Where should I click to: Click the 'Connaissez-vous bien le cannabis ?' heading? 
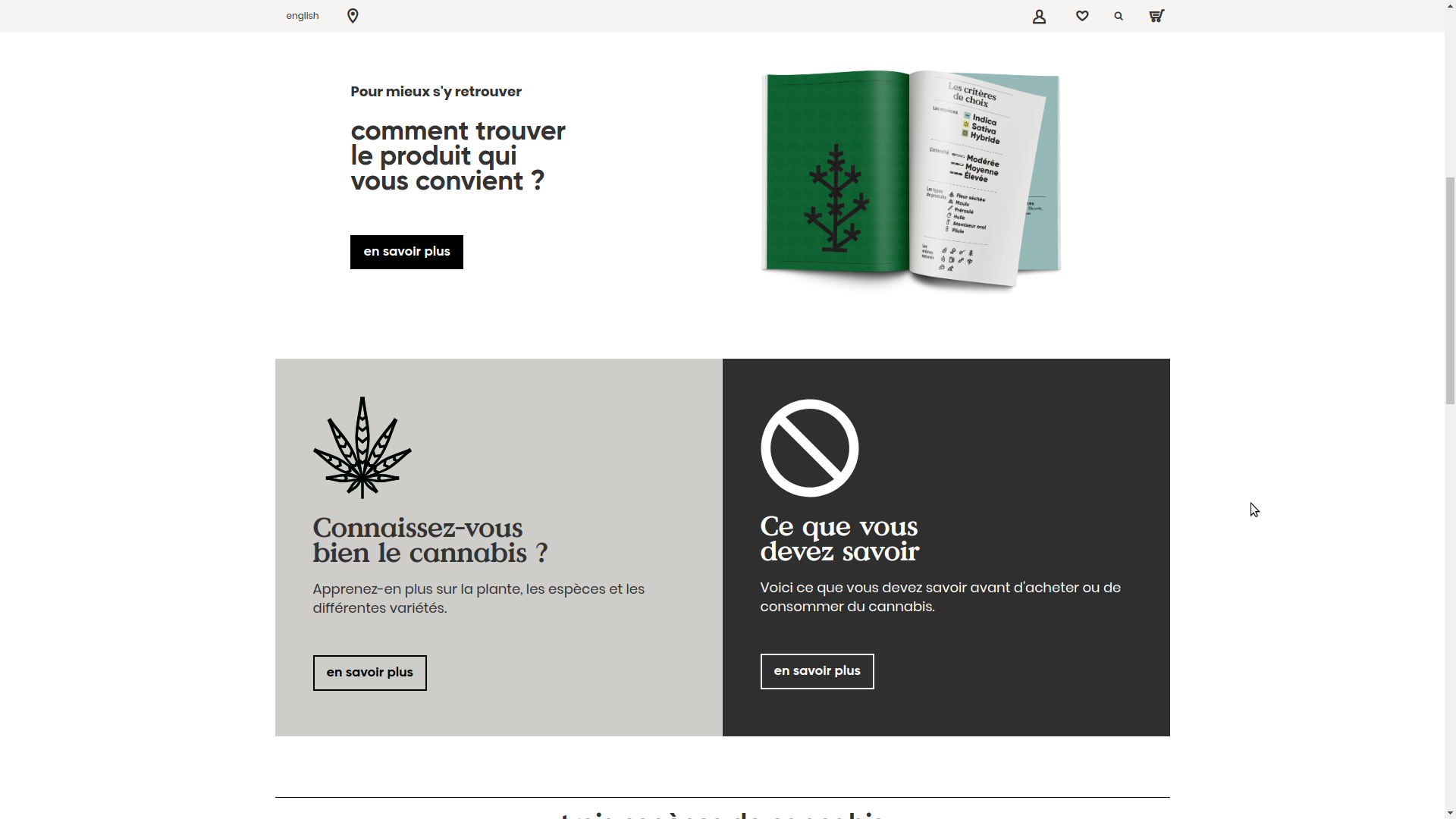(430, 540)
